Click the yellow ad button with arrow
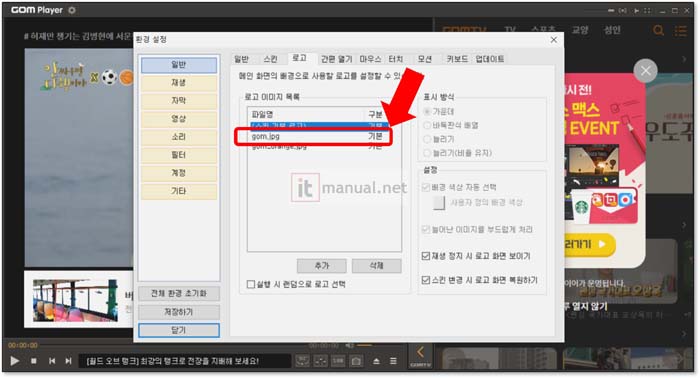 (x=590, y=244)
